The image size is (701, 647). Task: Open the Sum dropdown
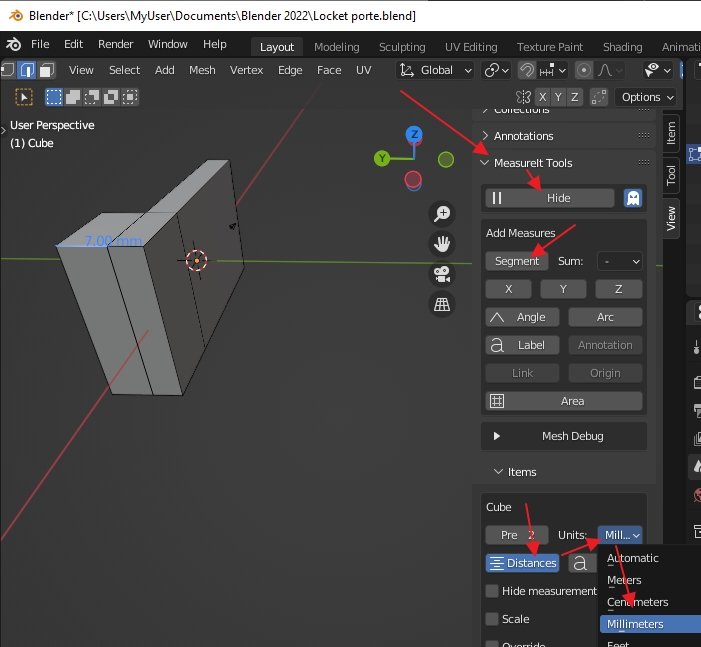[620, 262]
